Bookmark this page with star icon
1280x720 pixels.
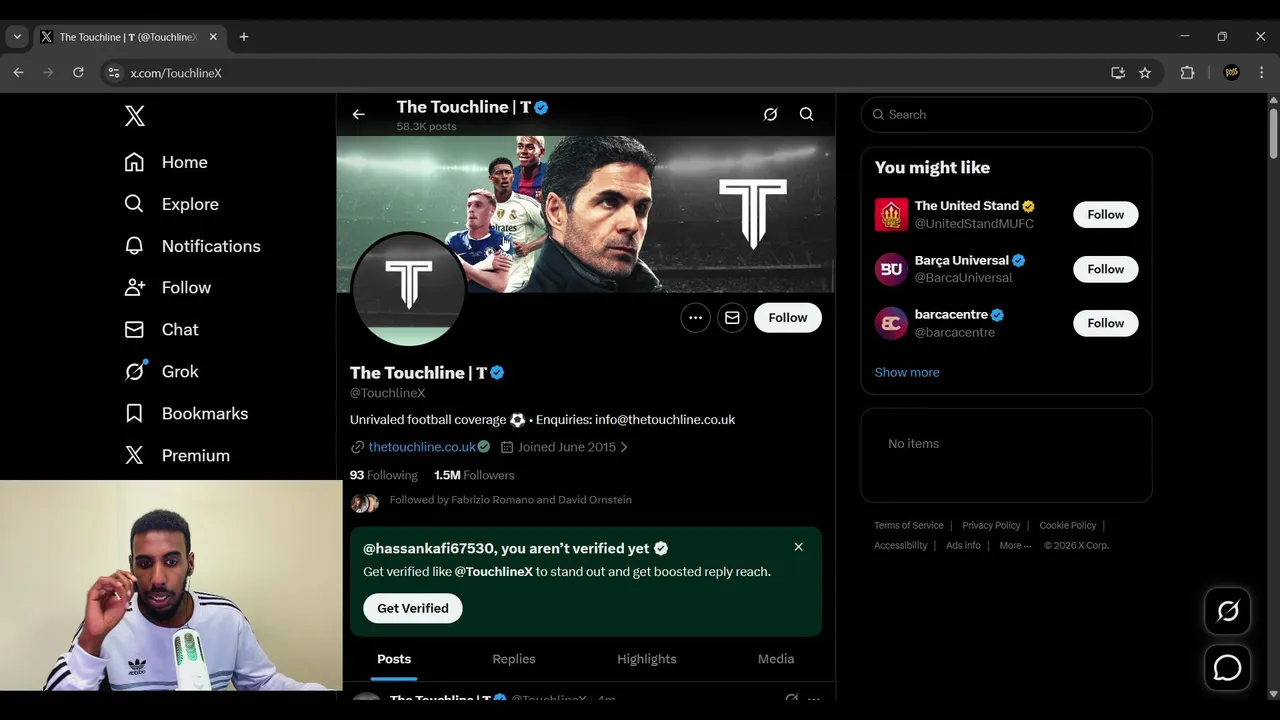pyautogui.click(x=1145, y=73)
